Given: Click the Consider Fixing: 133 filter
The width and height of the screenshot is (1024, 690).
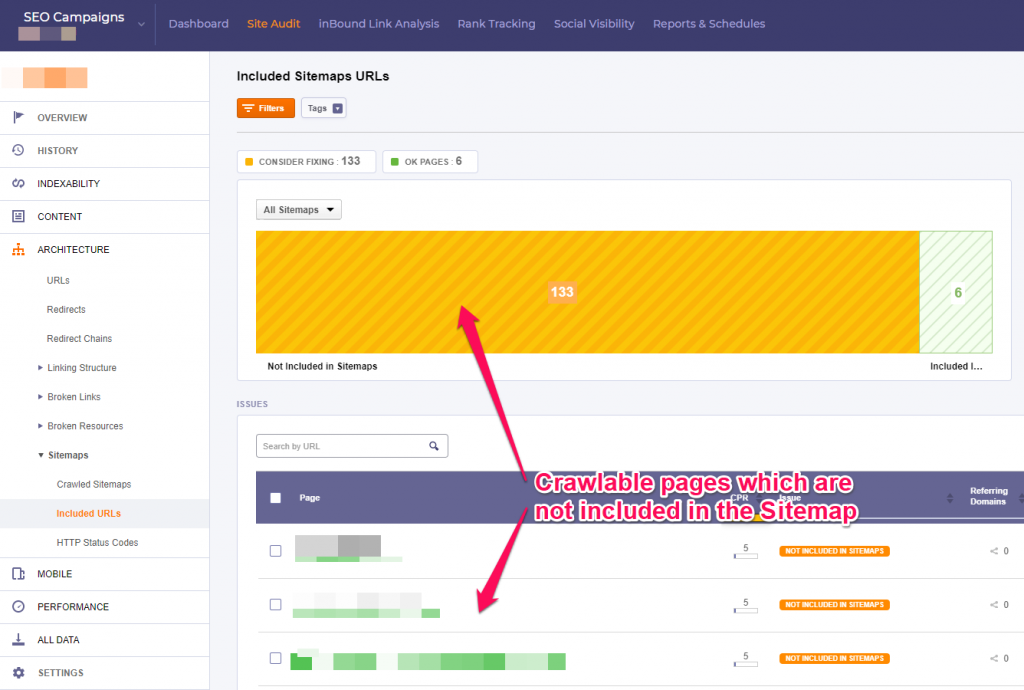Looking at the screenshot, I should click(x=306, y=161).
